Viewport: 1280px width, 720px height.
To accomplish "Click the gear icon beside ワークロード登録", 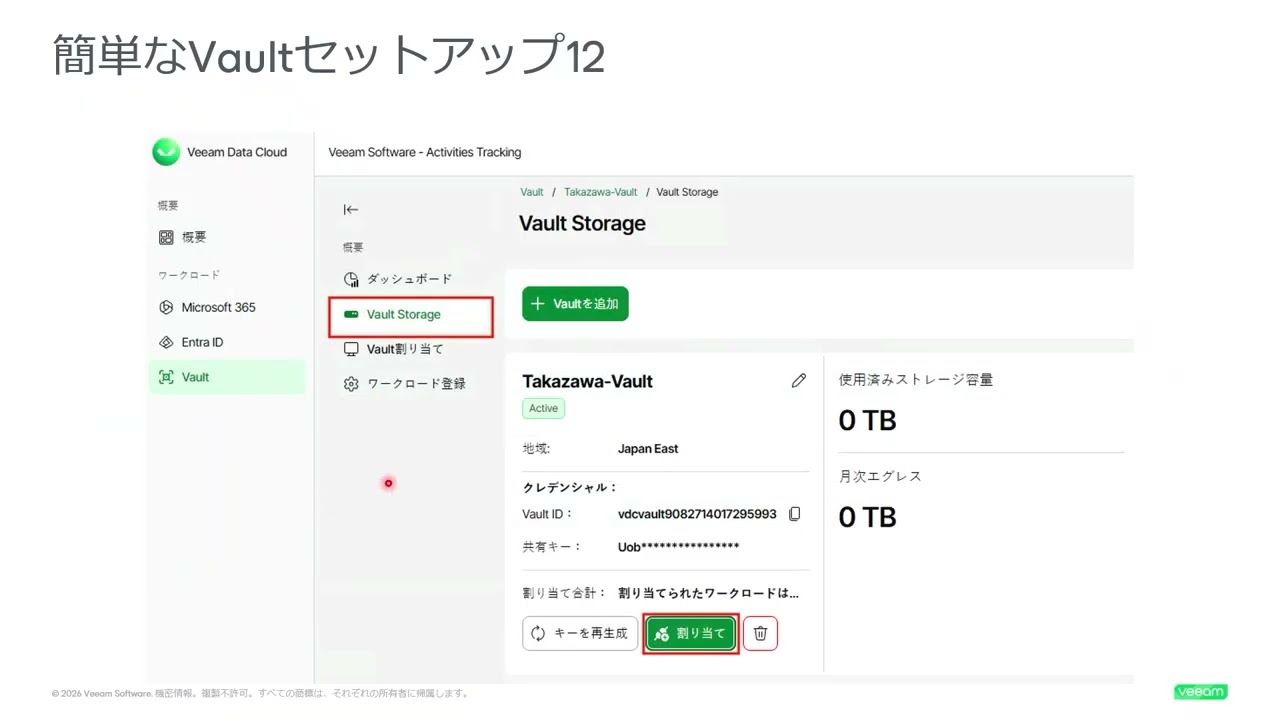I will pos(351,384).
